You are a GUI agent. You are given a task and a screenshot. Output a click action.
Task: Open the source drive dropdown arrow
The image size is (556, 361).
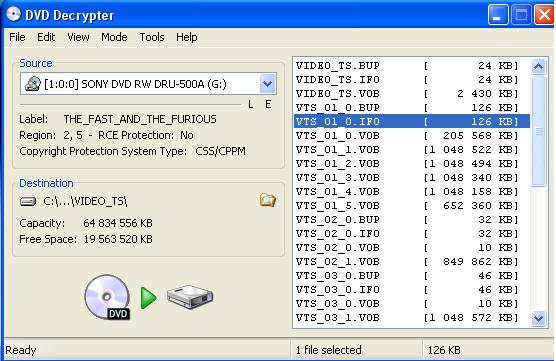(267, 84)
